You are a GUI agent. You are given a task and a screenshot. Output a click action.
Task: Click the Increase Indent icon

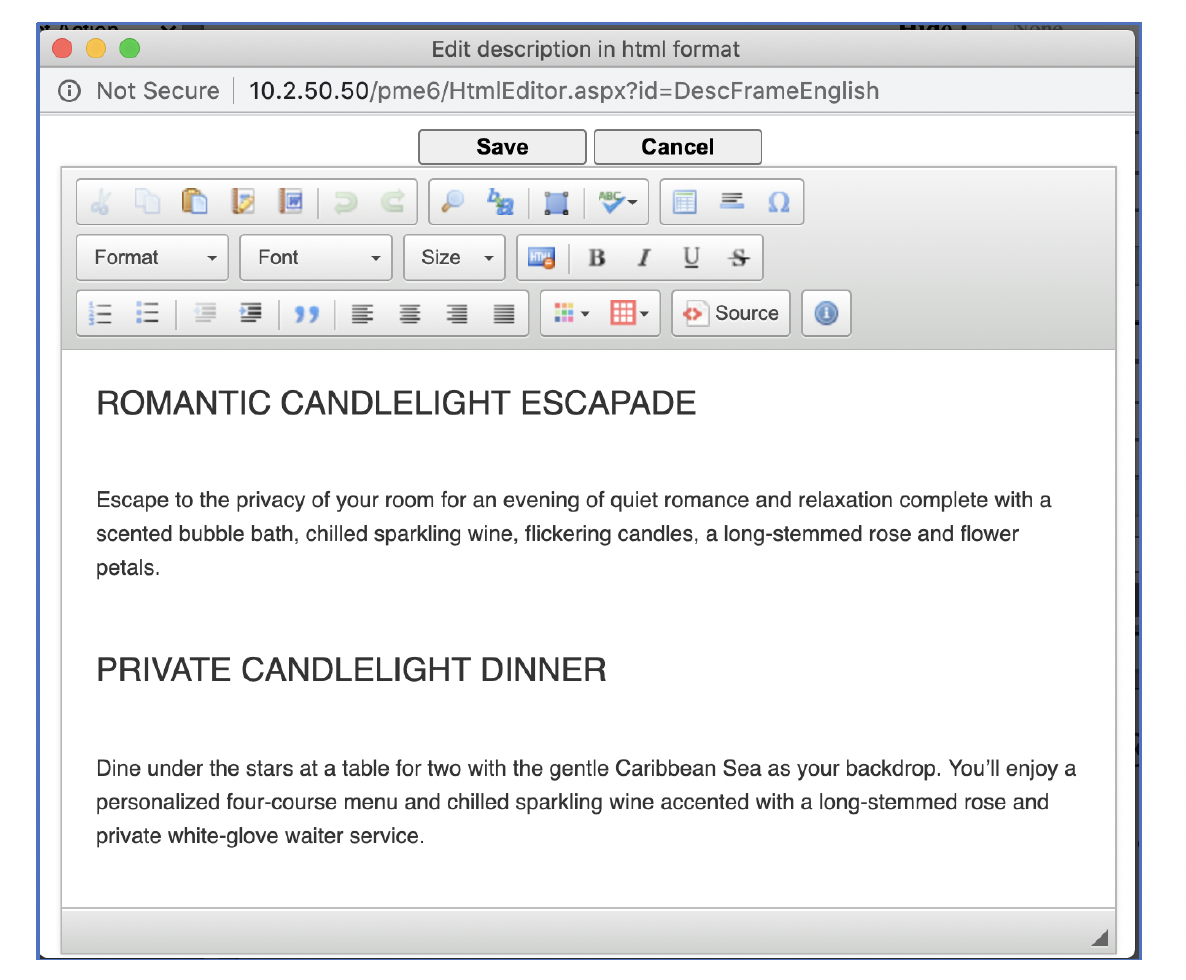250,313
